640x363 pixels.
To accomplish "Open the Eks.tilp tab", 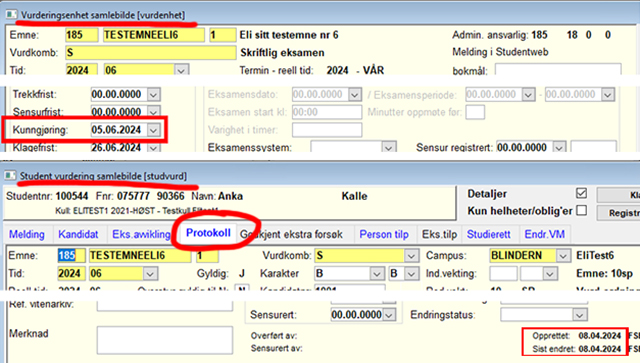I will point(439,234).
